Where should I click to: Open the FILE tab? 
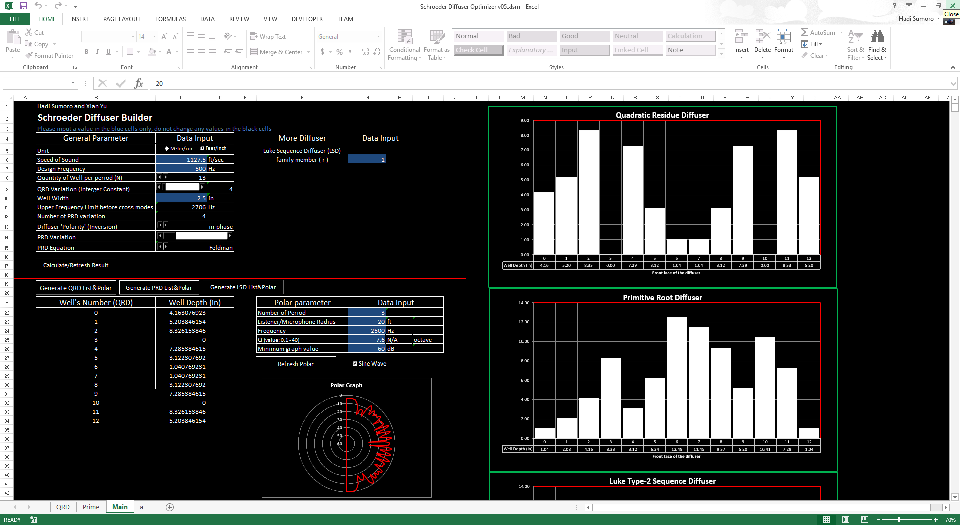click(15, 19)
